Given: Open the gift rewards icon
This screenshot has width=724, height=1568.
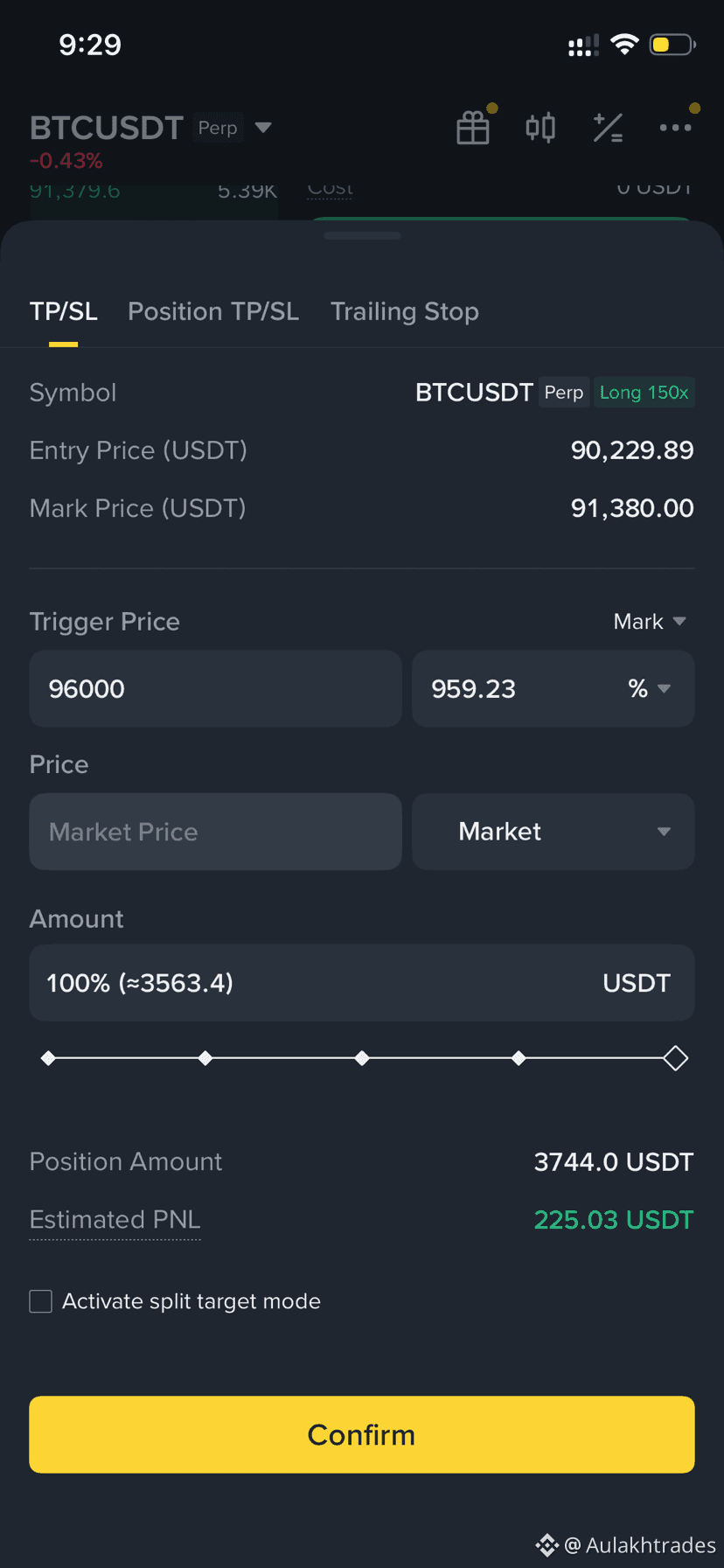Looking at the screenshot, I should click(x=473, y=128).
